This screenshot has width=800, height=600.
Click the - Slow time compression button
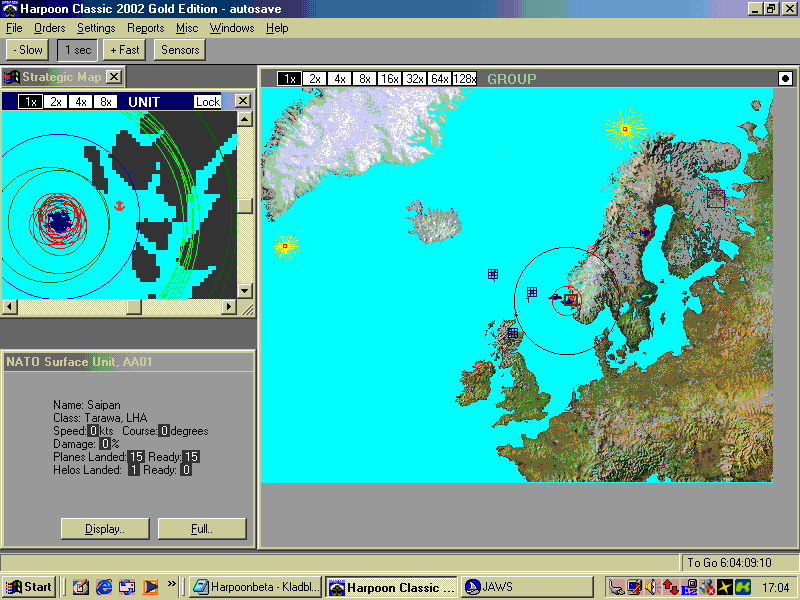pos(28,50)
